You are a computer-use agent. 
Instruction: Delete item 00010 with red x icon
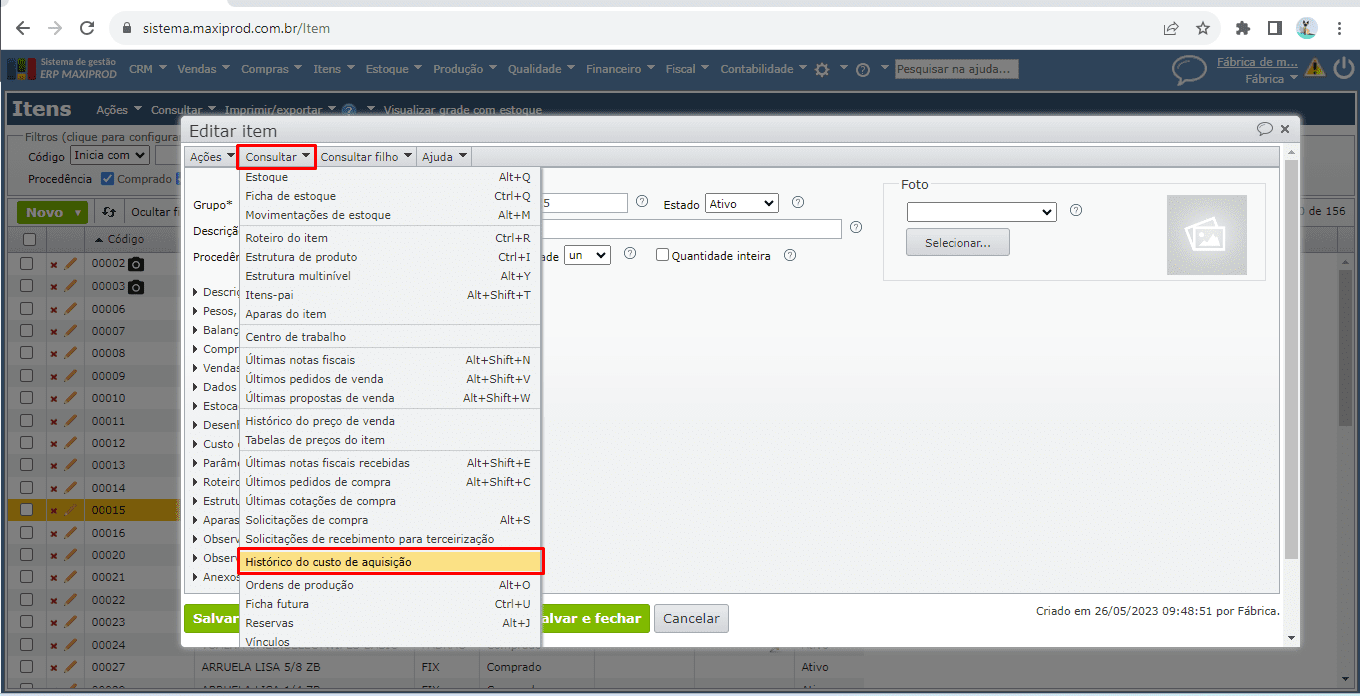pyautogui.click(x=54, y=398)
